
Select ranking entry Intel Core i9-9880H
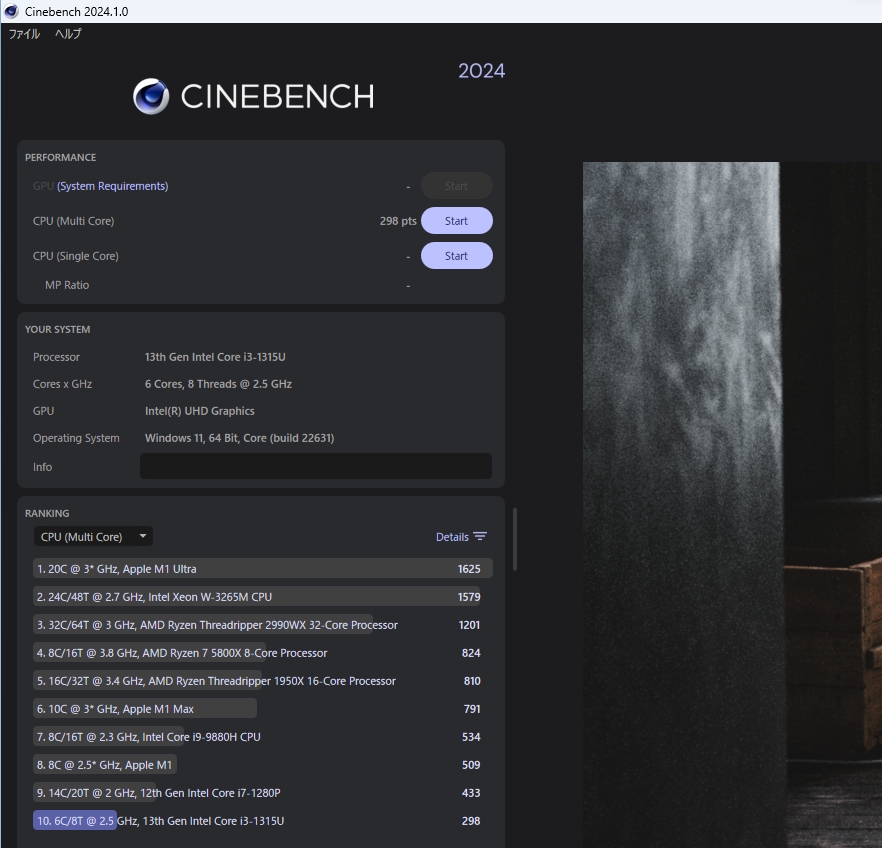click(263, 737)
